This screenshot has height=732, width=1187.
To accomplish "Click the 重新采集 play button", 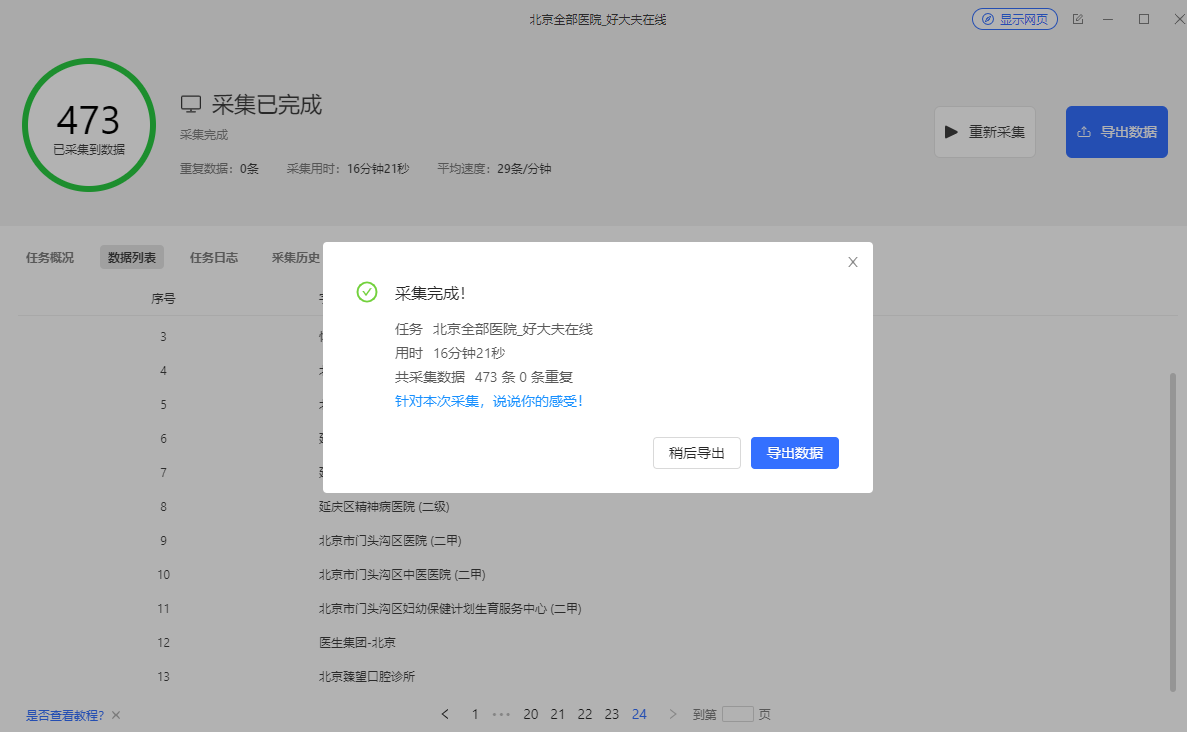I will tap(984, 132).
